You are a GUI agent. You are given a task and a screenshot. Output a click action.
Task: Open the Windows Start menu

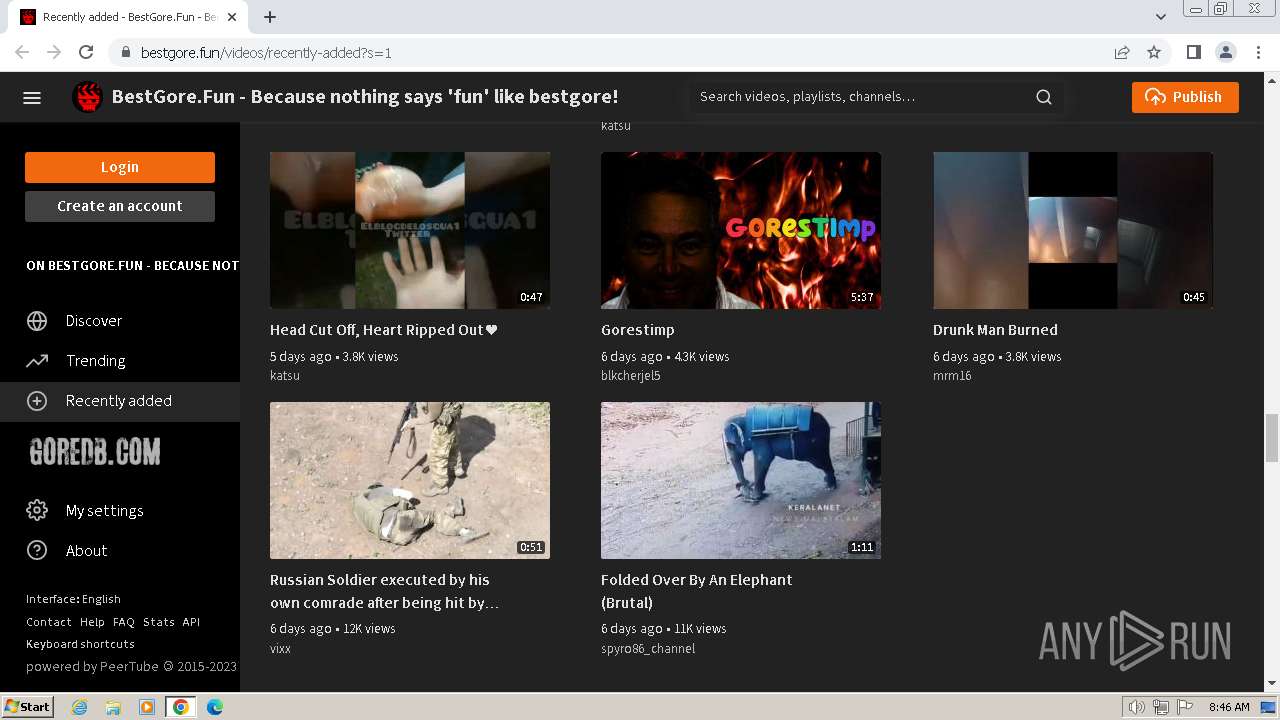(27, 707)
